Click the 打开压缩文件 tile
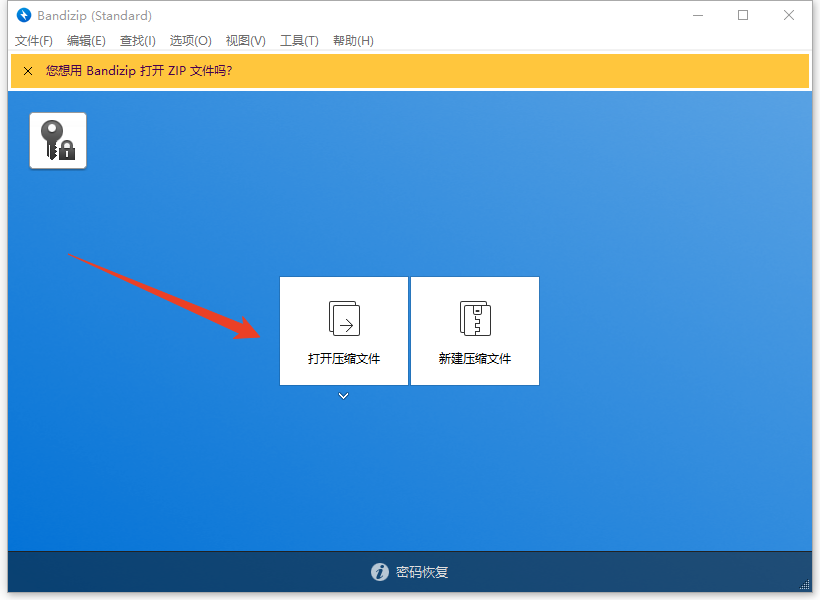Screen dimensions: 820x600 point(344,331)
